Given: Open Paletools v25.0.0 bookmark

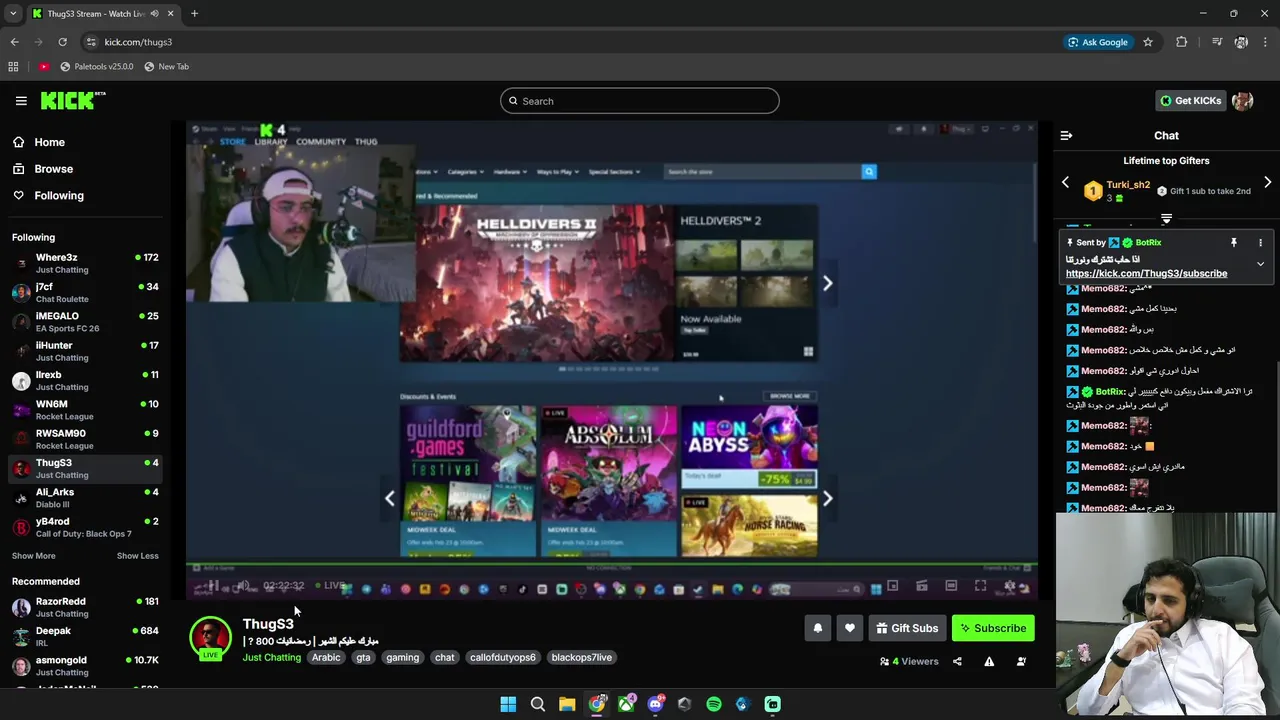Looking at the screenshot, I should [96, 67].
